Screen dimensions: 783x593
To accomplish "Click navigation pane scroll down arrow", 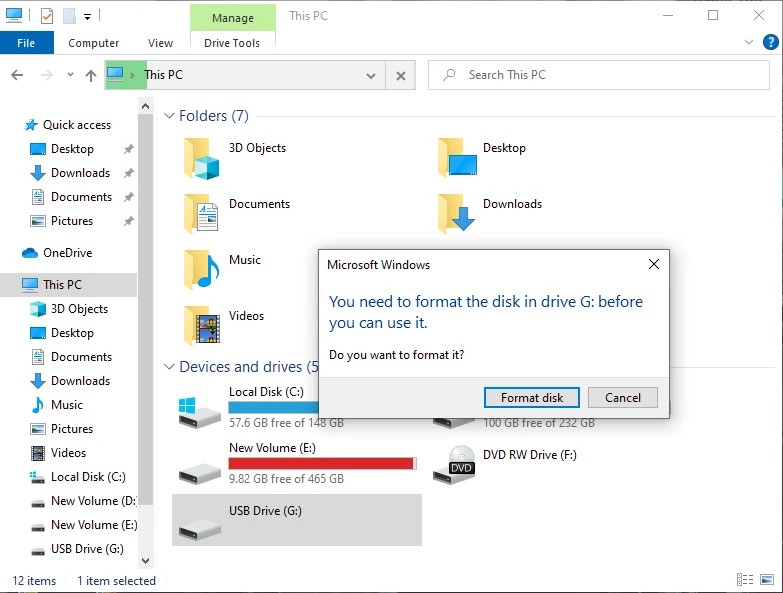I will coord(145,561).
